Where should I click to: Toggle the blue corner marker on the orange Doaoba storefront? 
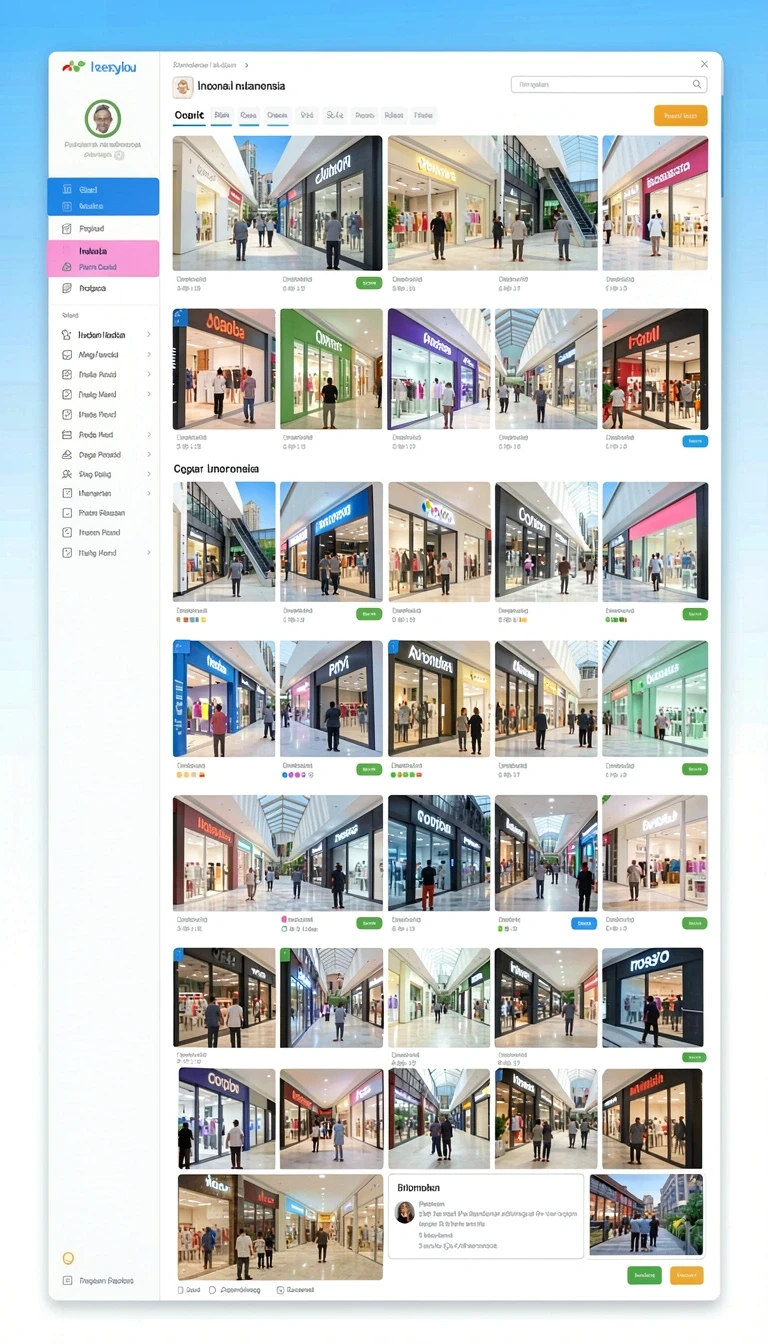(x=179, y=315)
